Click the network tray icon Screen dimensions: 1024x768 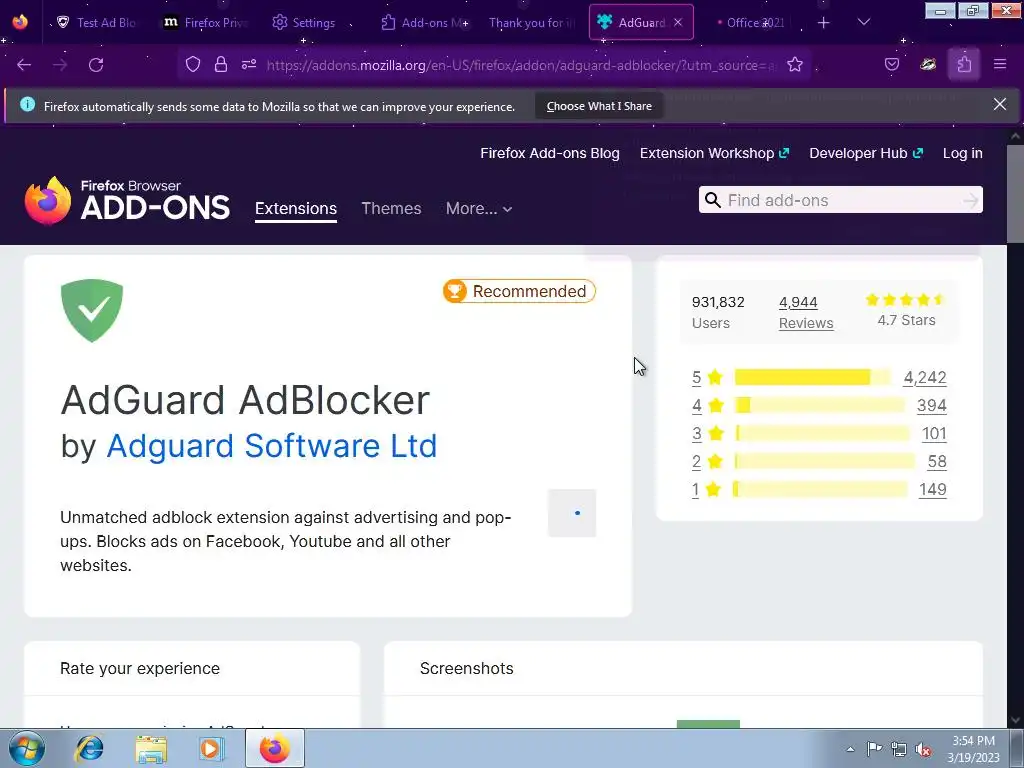click(x=899, y=749)
